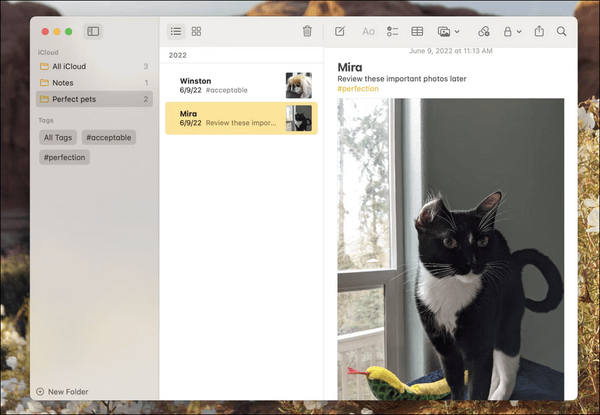Switch to list view

[x=176, y=31]
